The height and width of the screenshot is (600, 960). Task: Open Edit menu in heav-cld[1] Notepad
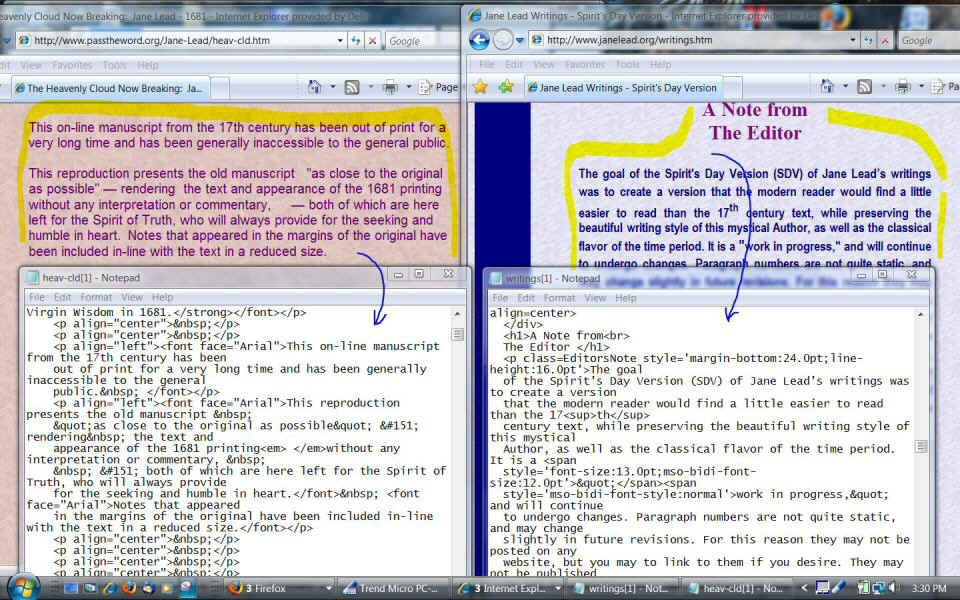point(62,297)
